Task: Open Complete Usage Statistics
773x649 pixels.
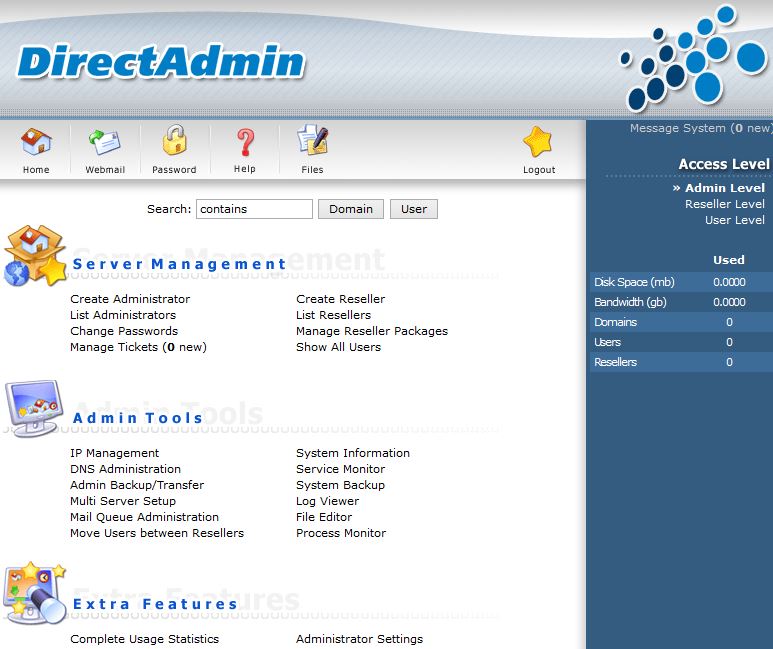Action: 144,639
